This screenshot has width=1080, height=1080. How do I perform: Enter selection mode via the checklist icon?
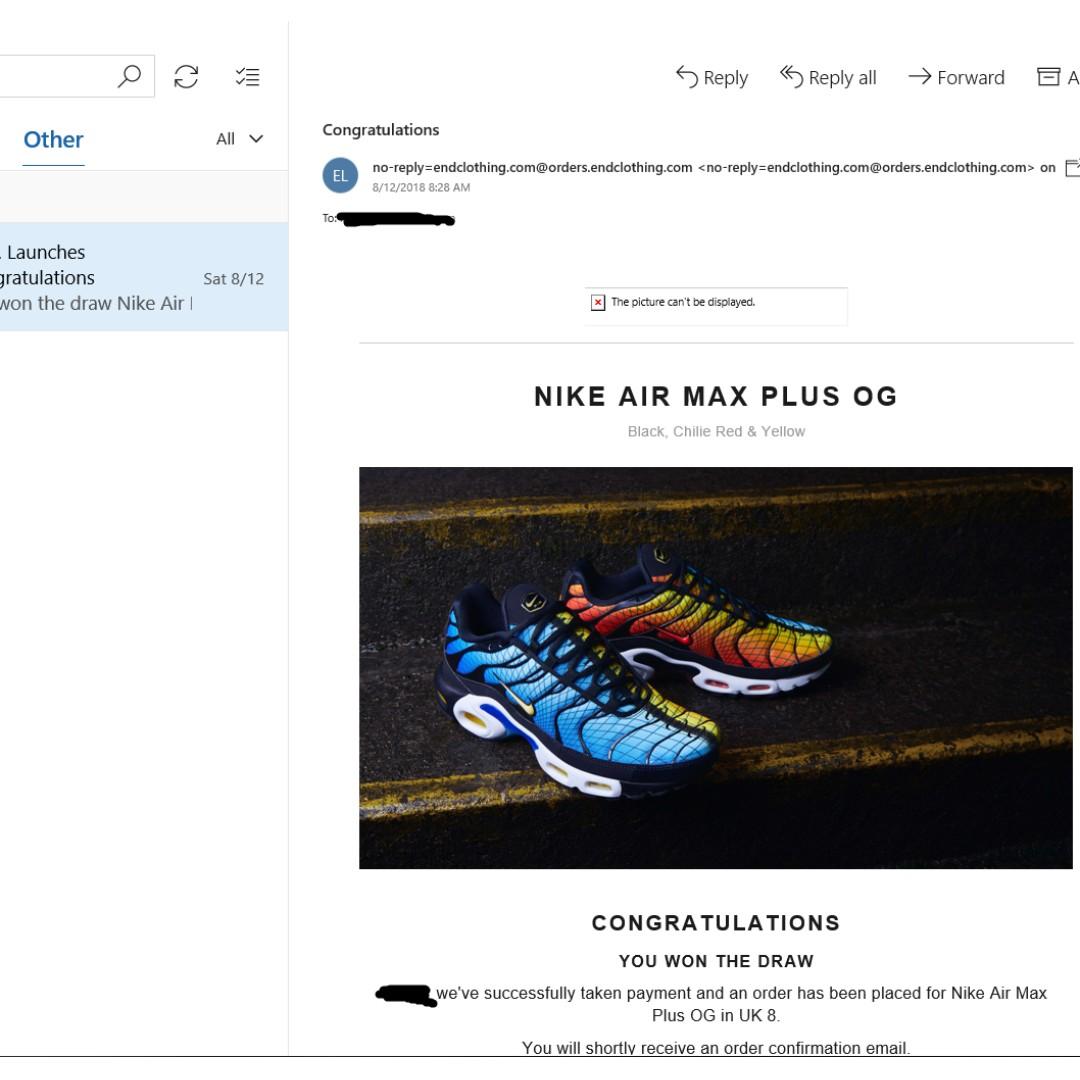pos(247,77)
